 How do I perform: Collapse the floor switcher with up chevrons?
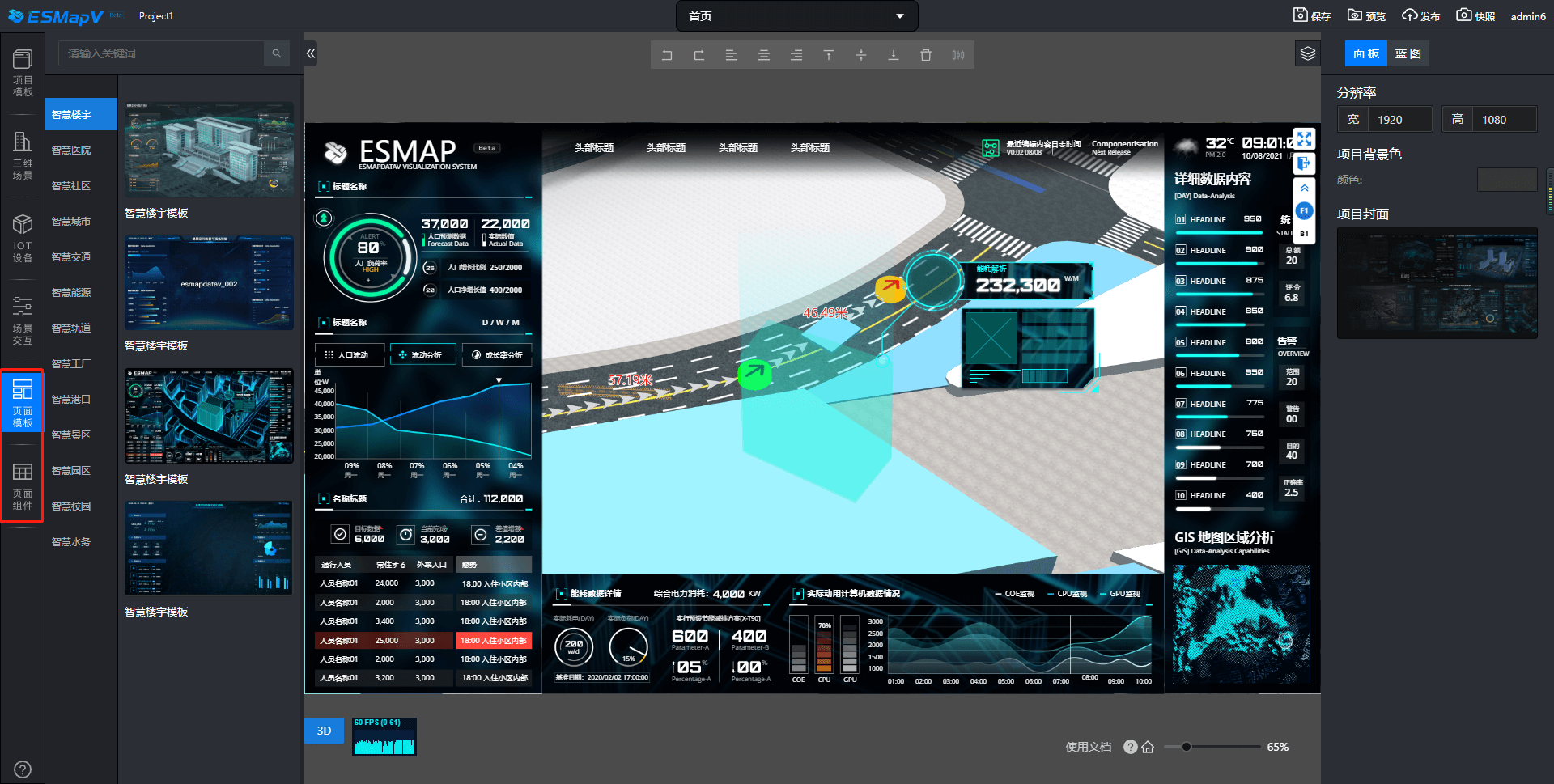pos(1304,188)
